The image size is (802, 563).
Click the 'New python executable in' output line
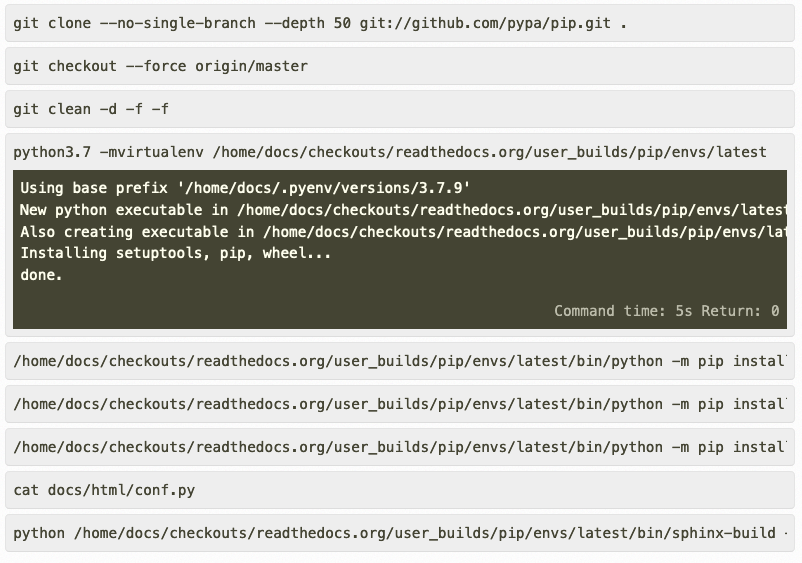pyautogui.click(x=403, y=210)
